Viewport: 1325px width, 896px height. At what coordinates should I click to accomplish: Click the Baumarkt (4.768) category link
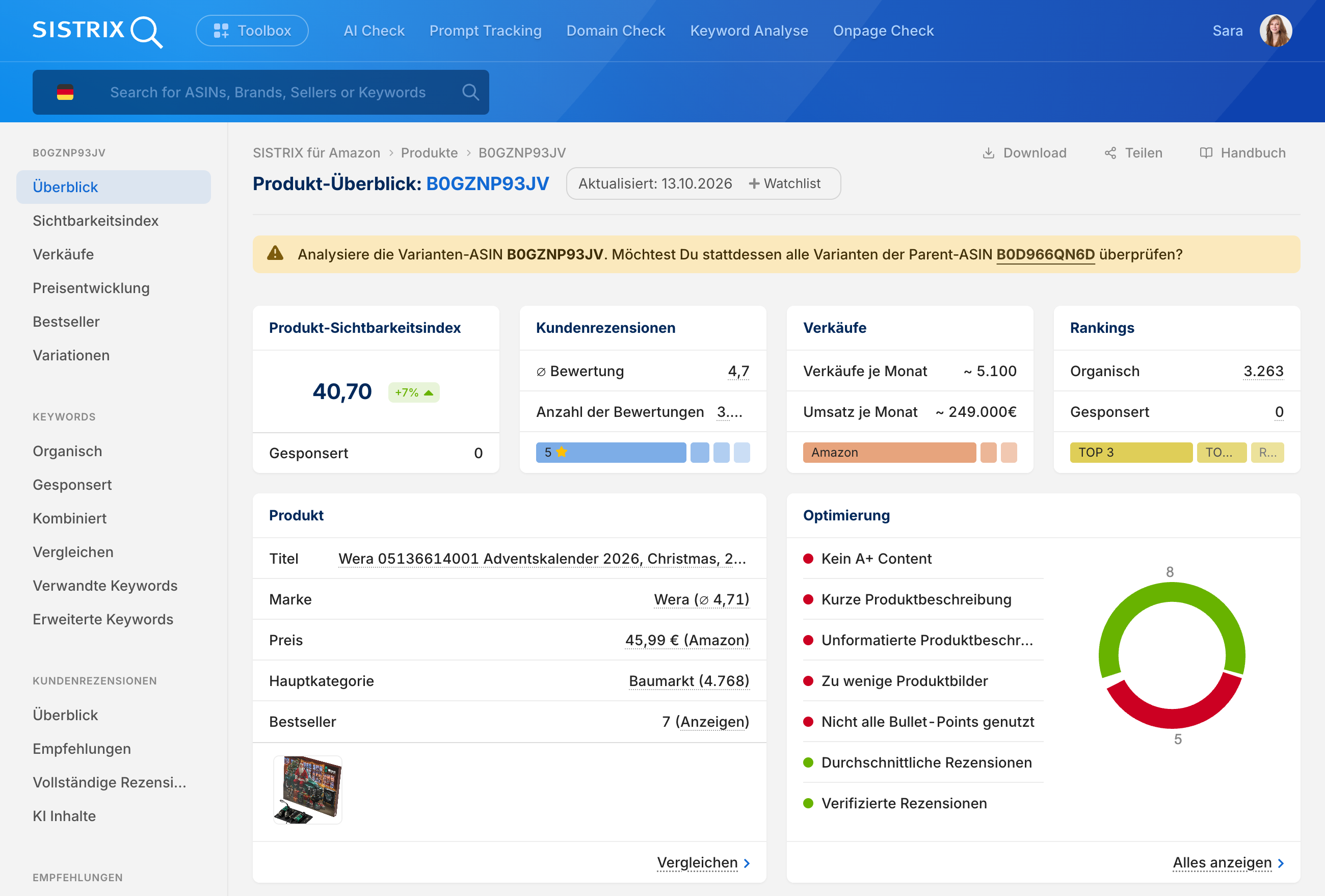coord(688,681)
